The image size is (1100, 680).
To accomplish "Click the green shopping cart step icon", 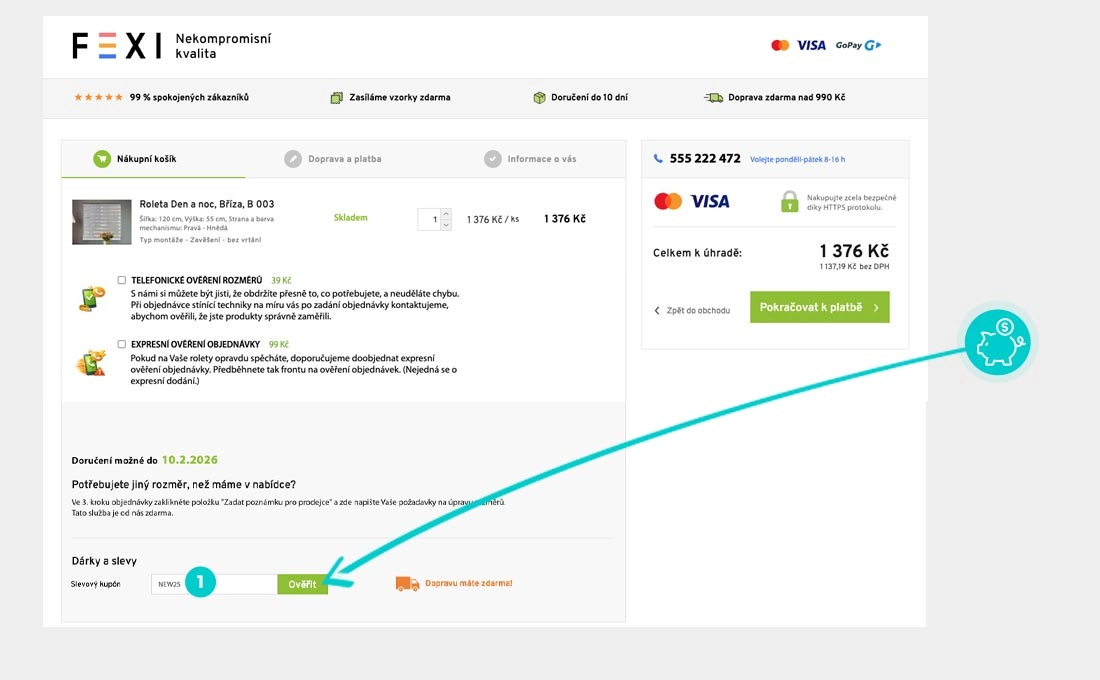I will pyautogui.click(x=102, y=159).
